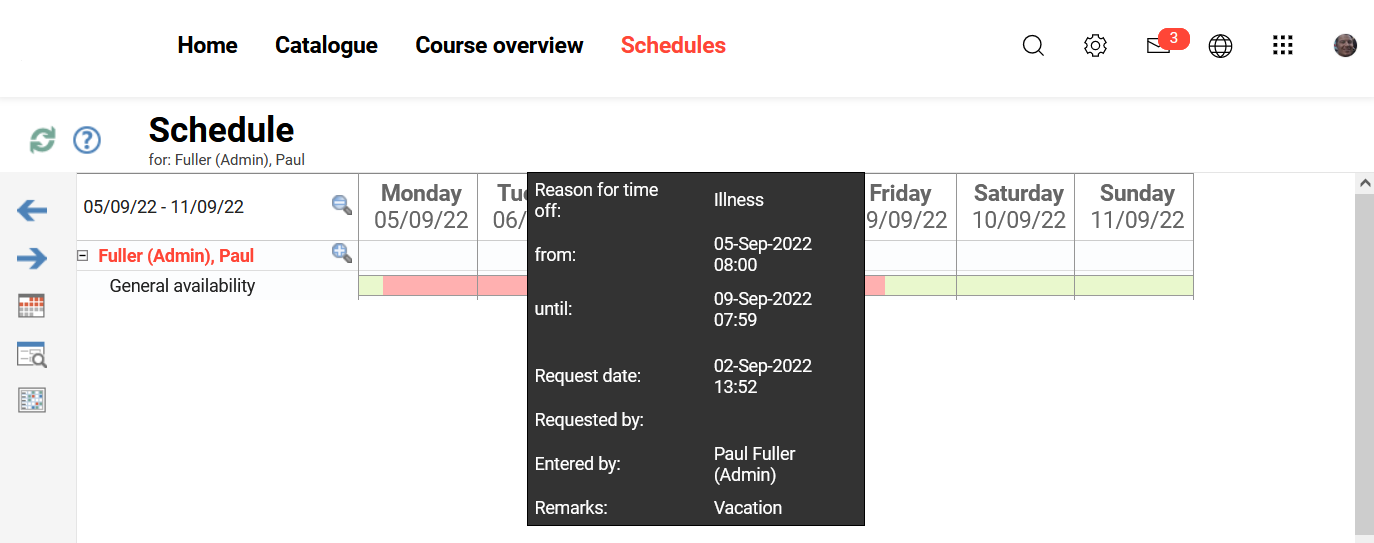Click the green refresh schedule icon
The width and height of the screenshot is (1374, 543).
42,140
